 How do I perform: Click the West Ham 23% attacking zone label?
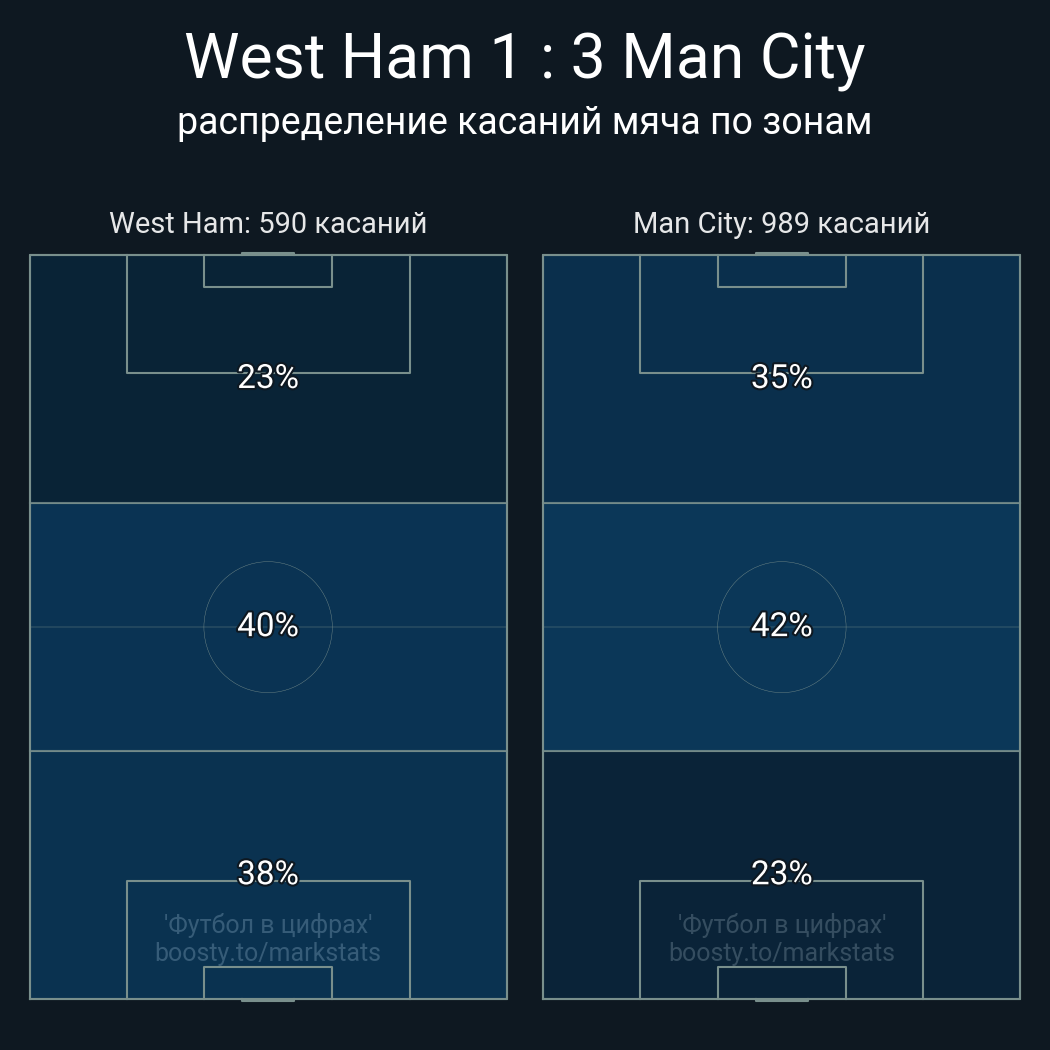tap(268, 377)
